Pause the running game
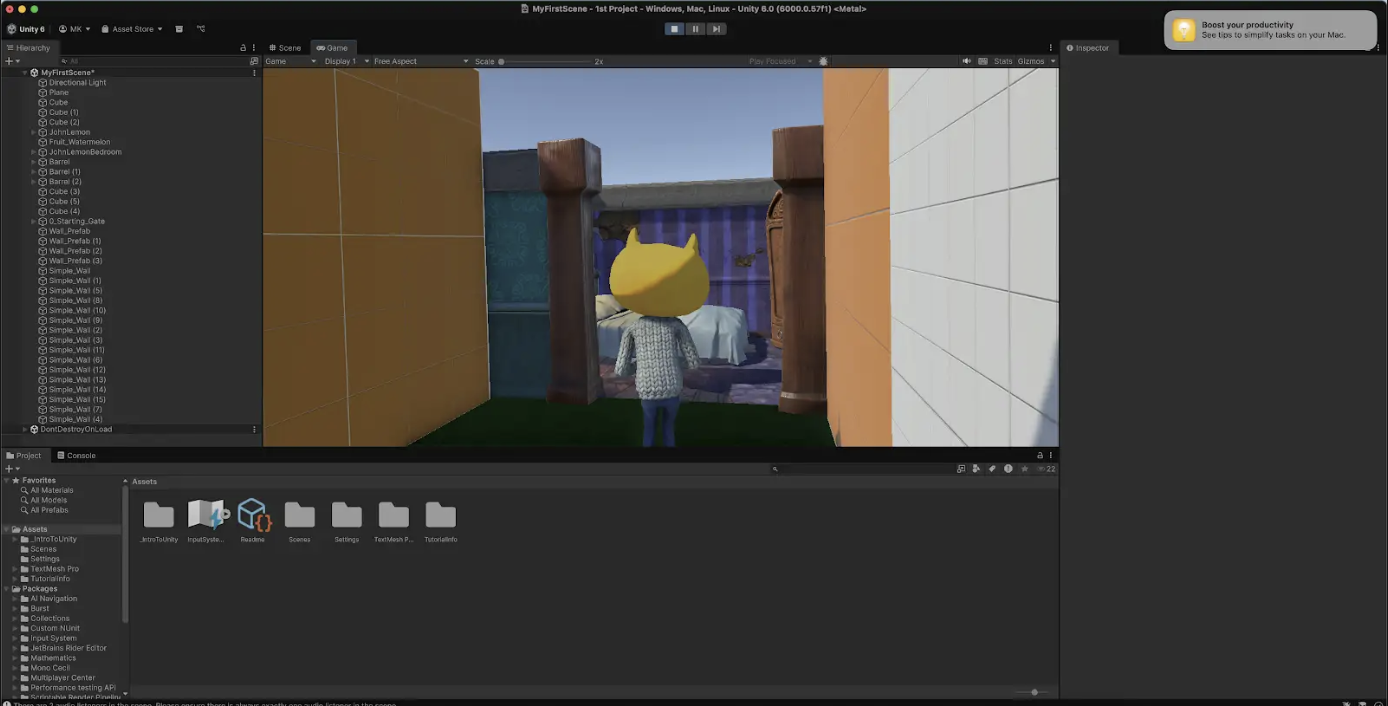1388x706 pixels. point(695,29)
